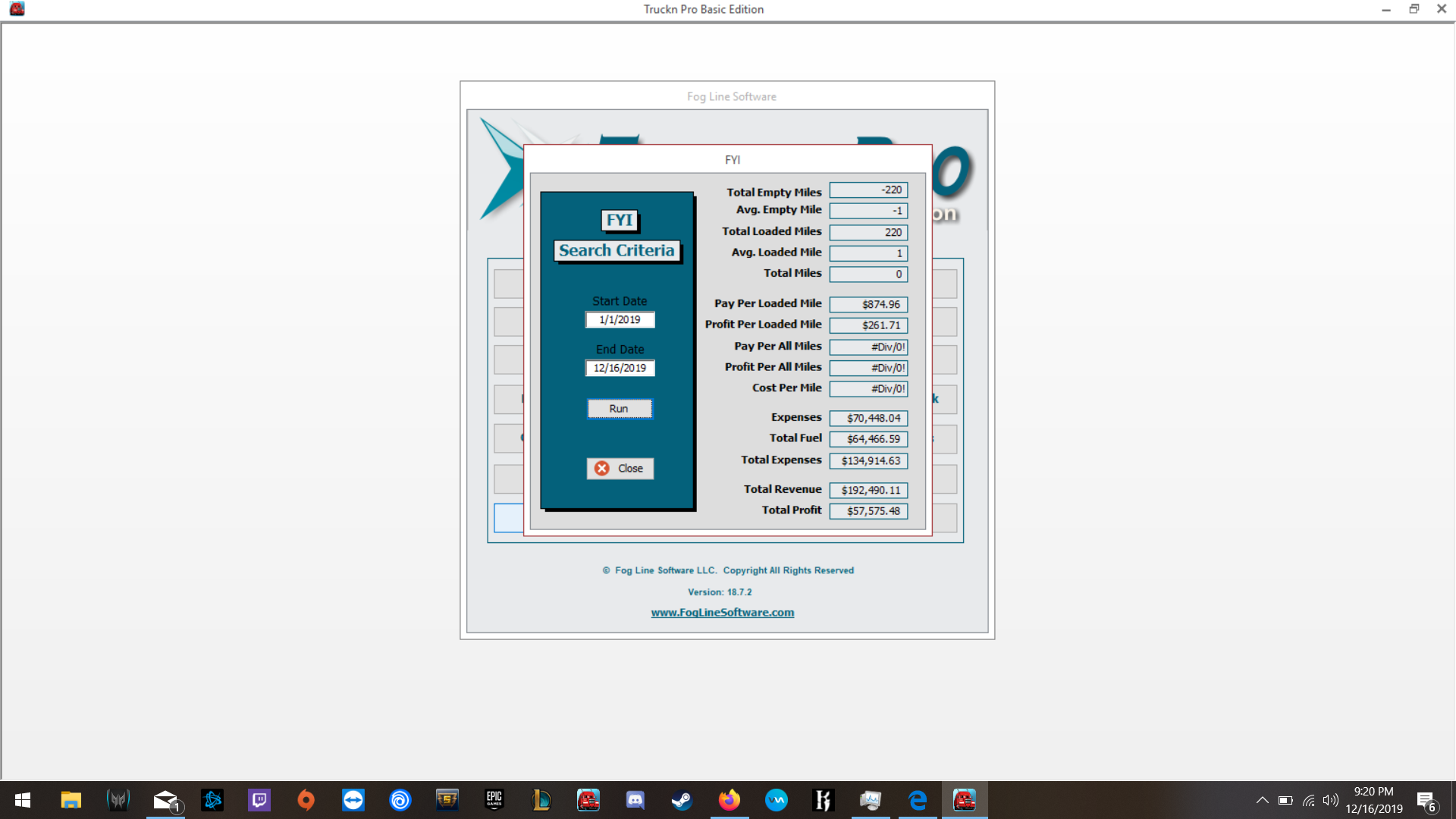Select the Total Expenses value $134,914.63
This screenshot has height=819, width=1456.
pos(868,461)
